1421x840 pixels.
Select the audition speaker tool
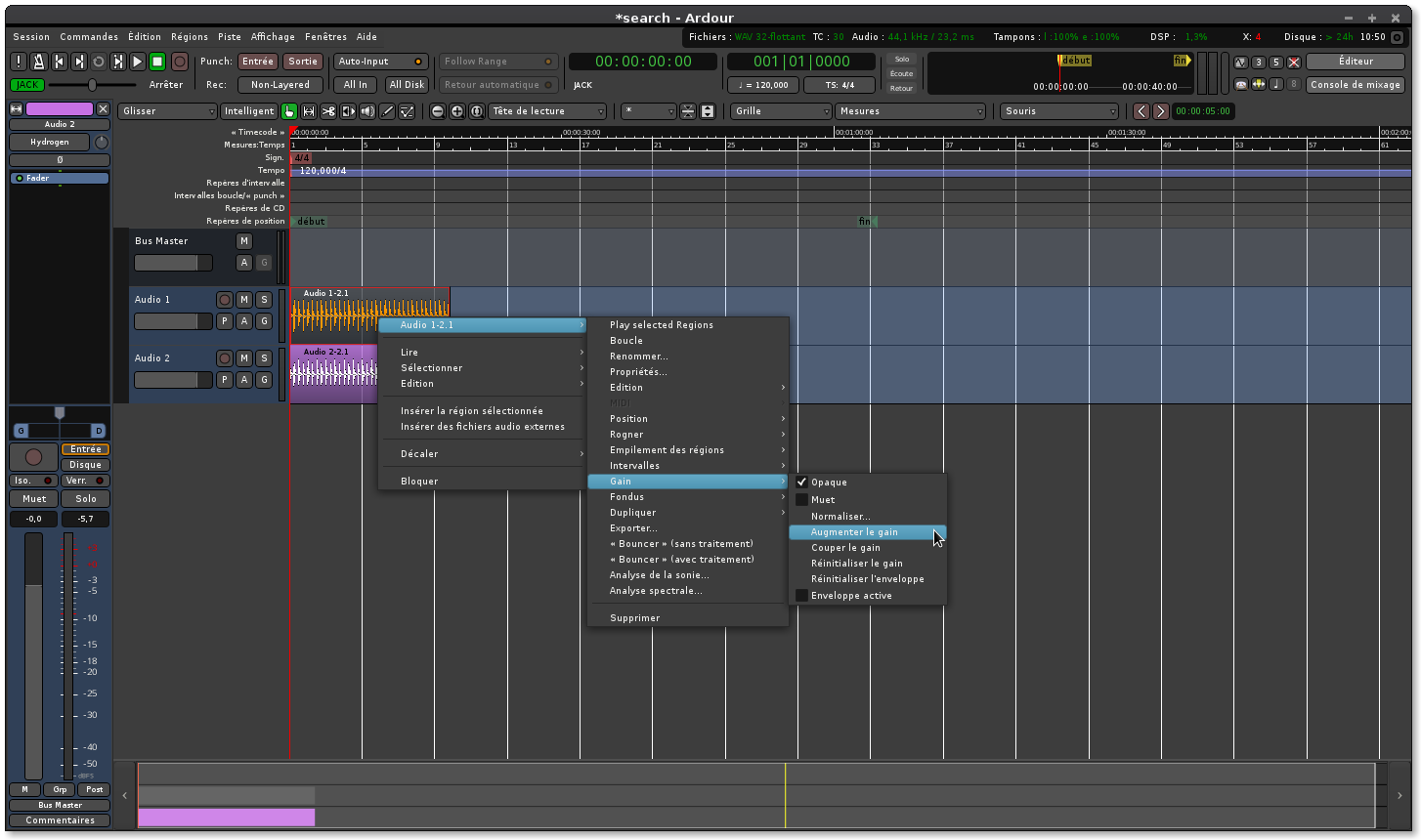367,111
